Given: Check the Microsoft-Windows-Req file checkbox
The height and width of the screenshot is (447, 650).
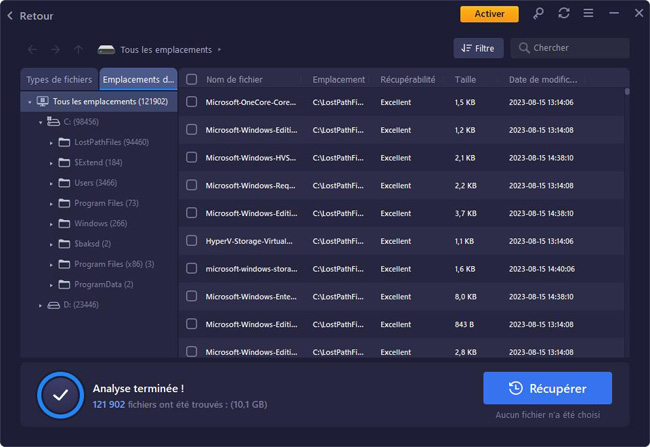Looking at the screenshot, I should tap(192, 185).
